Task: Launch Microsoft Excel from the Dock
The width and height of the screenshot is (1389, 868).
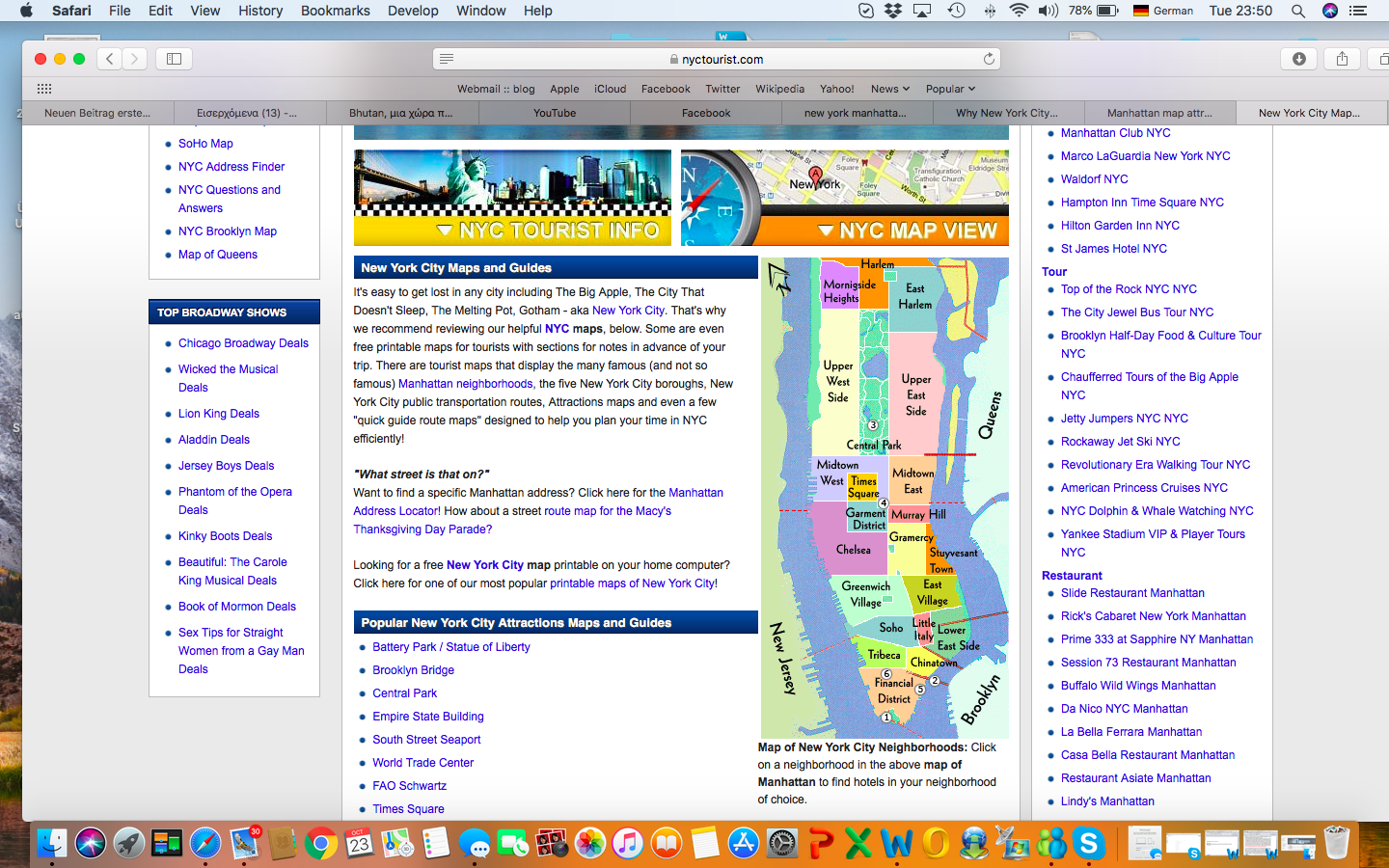Action: coord(858,843)
